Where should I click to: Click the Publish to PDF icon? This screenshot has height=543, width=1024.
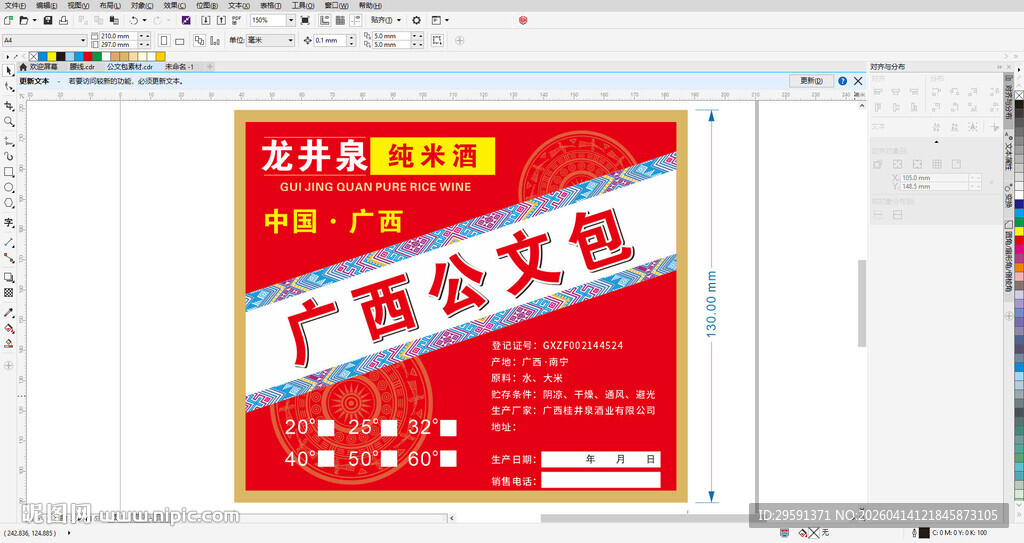(x=236, y=20)
